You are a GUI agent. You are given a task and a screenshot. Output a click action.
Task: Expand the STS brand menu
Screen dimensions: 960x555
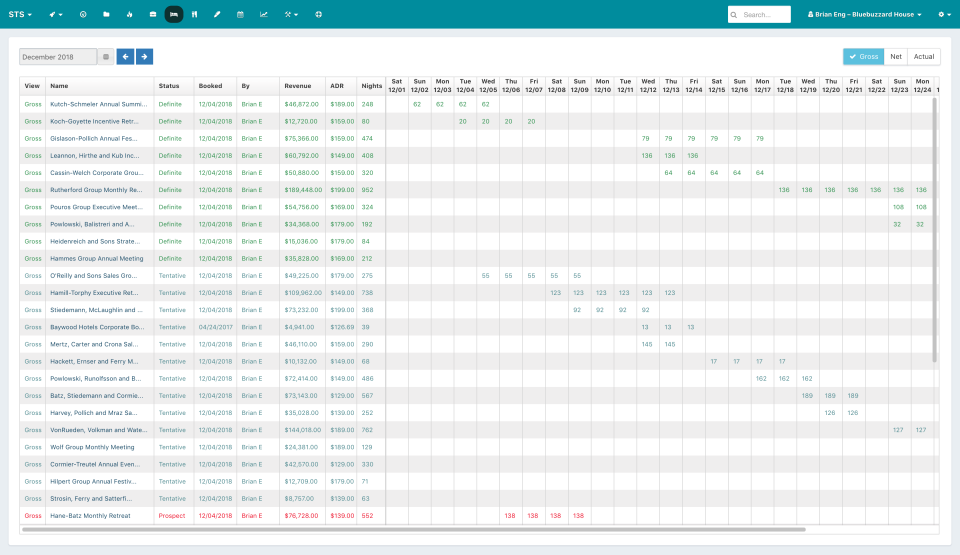[20, 14]
